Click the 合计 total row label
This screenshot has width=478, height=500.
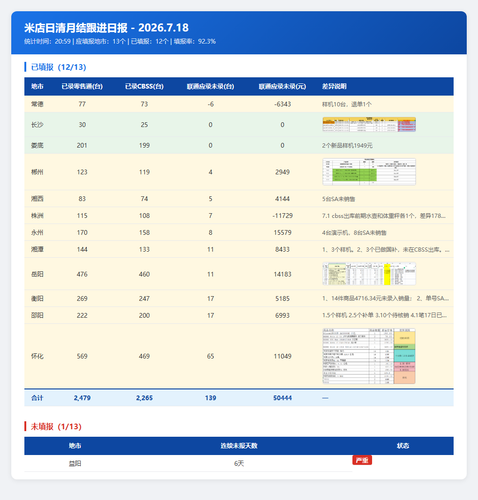(x=37, y=398)
